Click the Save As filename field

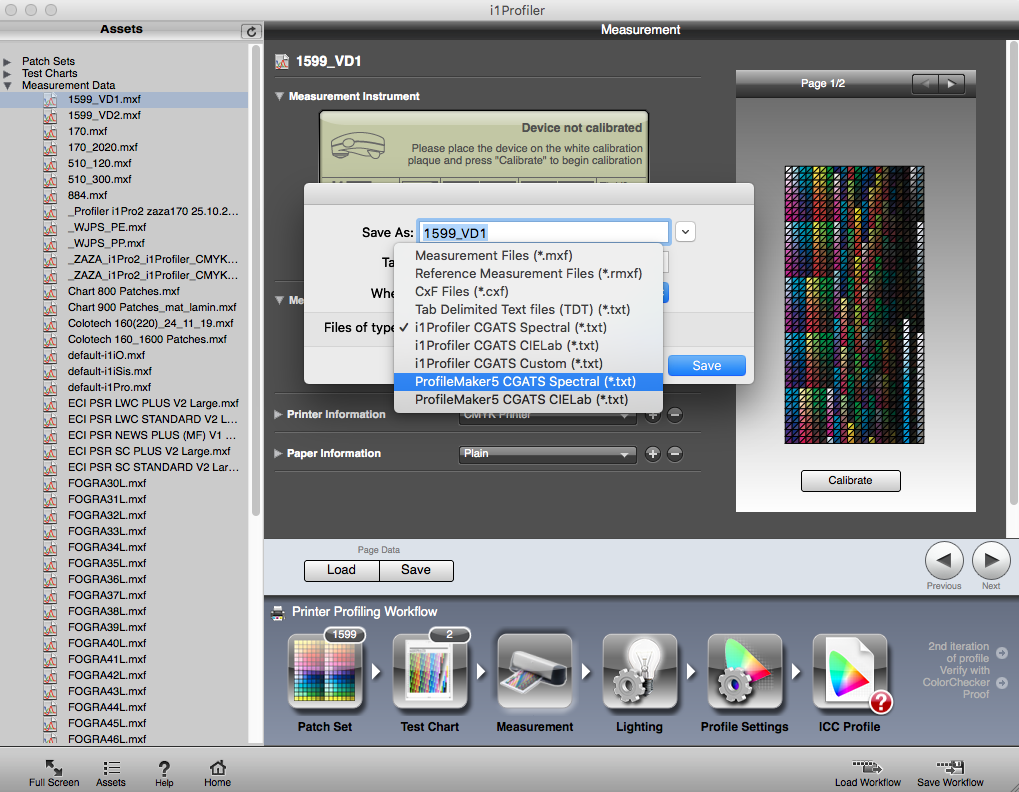click(543, 233)
